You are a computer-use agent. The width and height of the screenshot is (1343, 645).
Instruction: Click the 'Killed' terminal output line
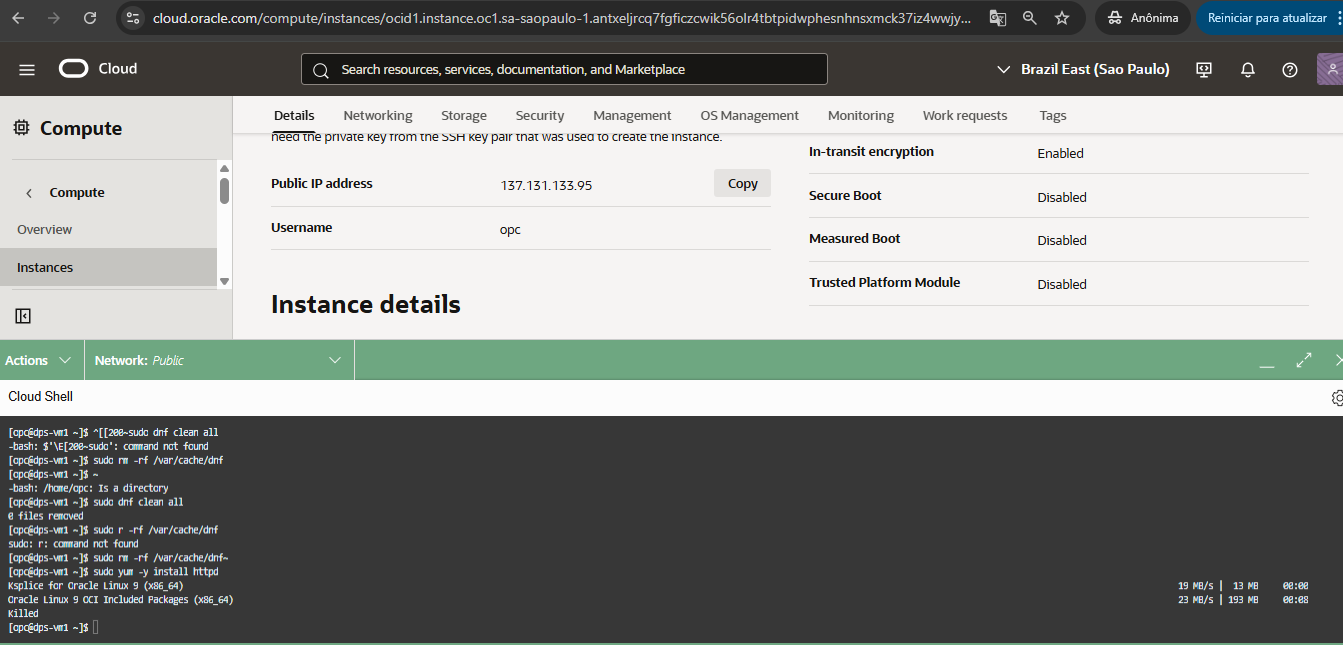[23, 613]
